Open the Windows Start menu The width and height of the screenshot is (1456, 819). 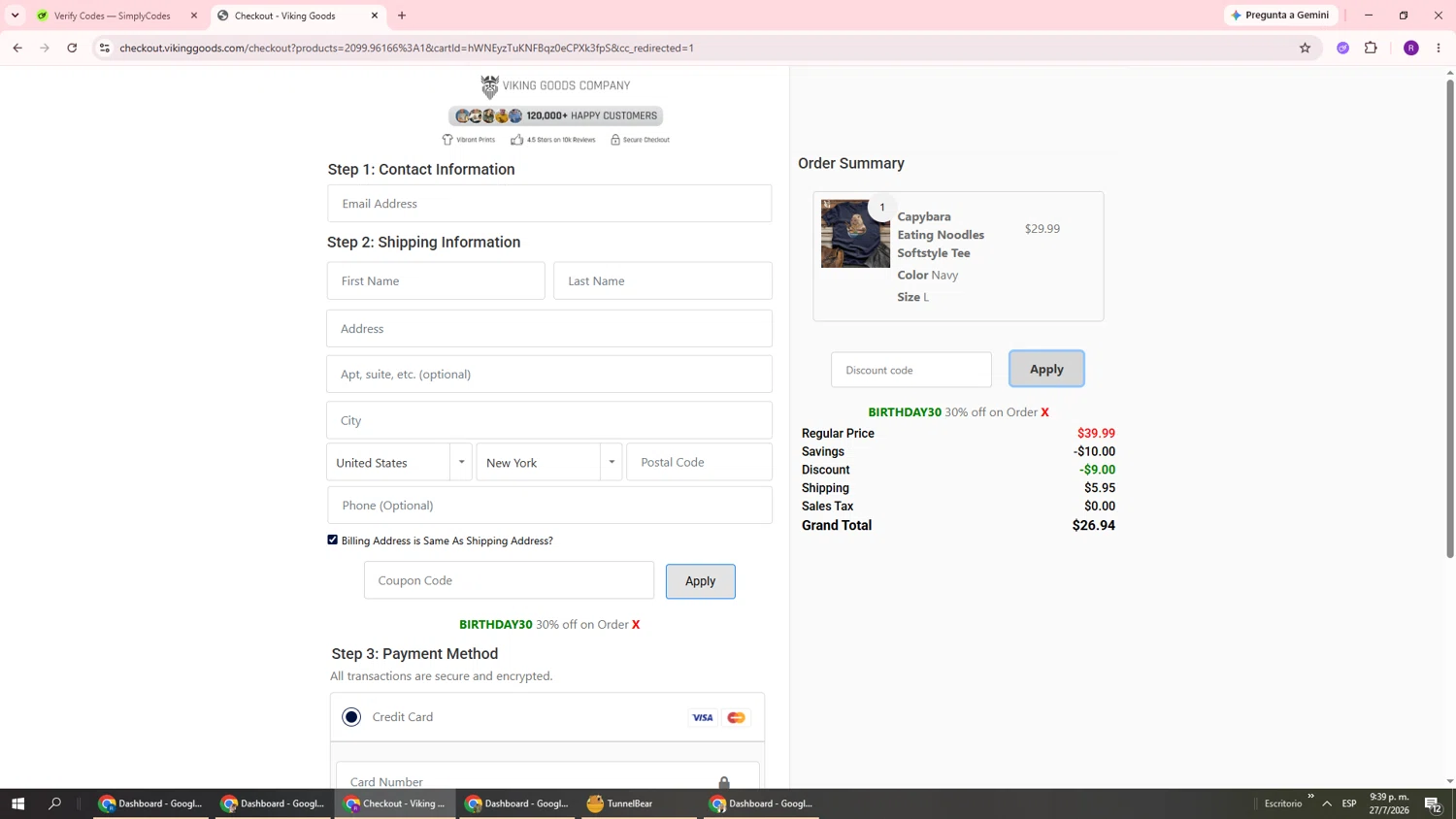pyautogui.click(x=17, y=803)
